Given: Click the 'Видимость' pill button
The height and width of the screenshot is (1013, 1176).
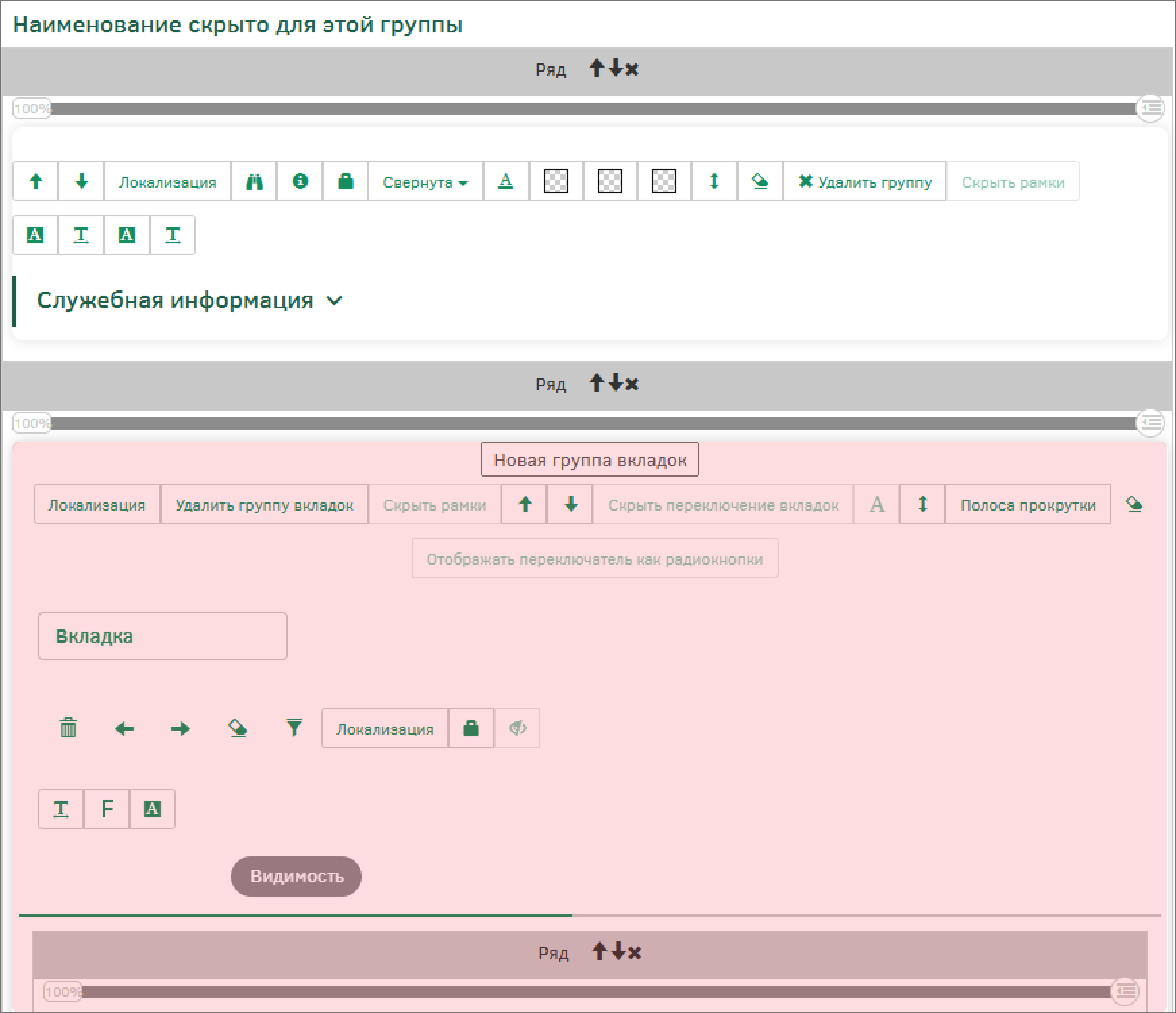Looking at the screenshot, I should 296,877.
